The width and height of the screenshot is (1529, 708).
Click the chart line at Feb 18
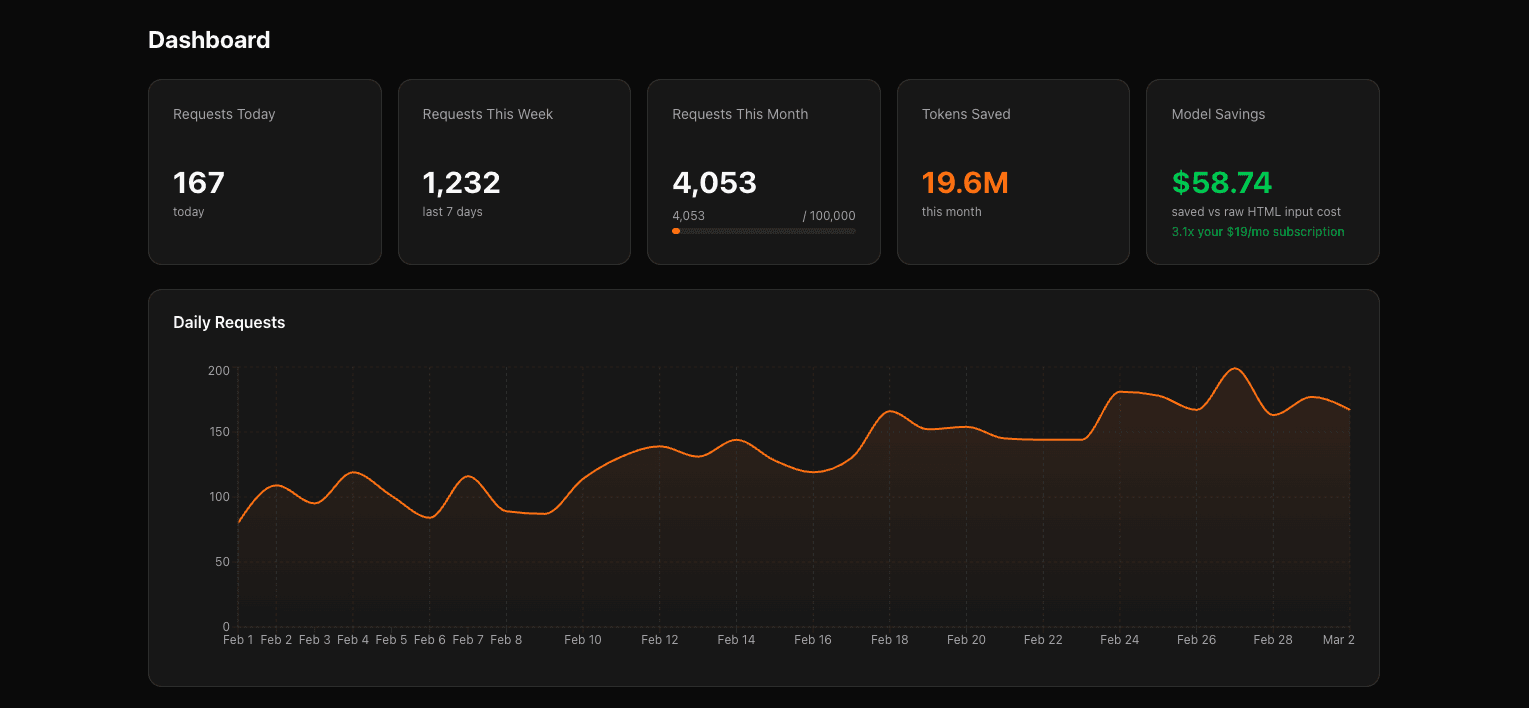(x=890, y=412)
